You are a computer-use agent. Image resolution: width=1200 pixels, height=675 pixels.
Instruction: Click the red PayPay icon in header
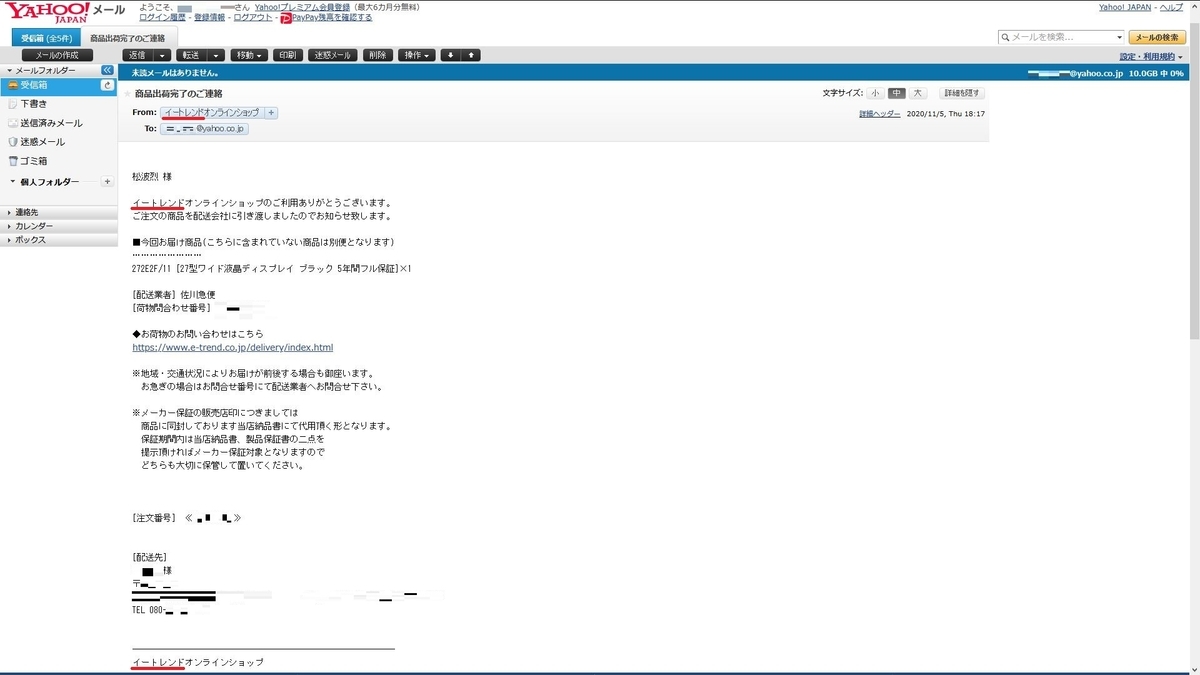(286, 18)
